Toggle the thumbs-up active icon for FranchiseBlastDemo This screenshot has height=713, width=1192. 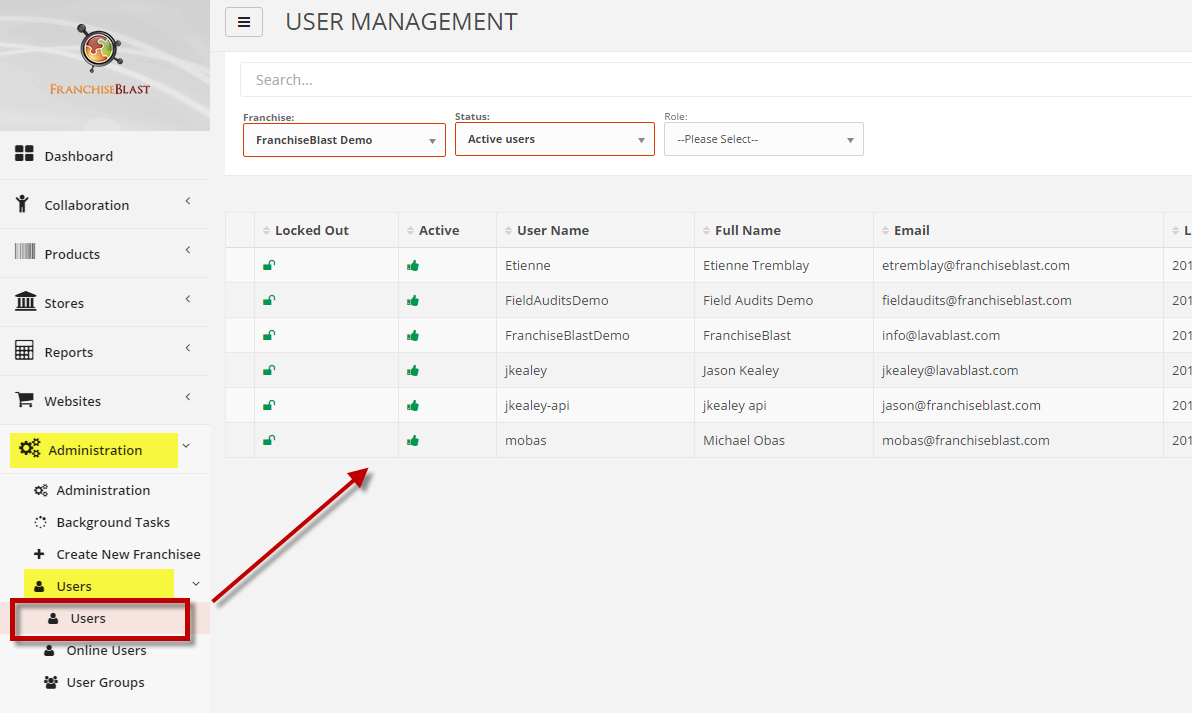click(413, 335)
